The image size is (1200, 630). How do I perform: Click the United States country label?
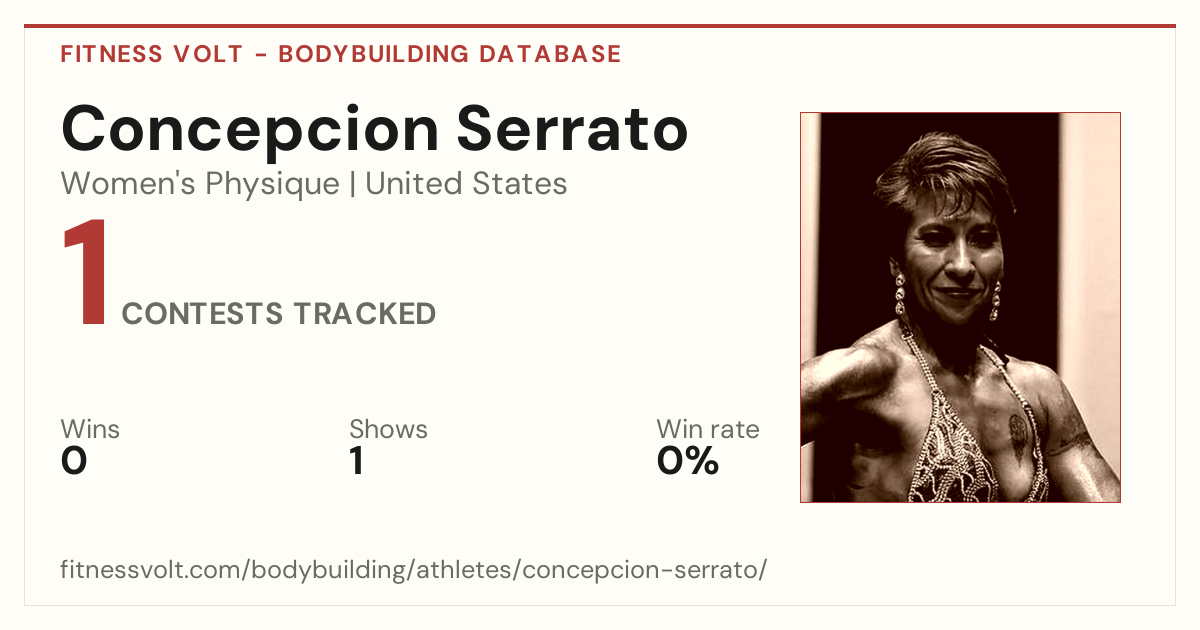[466, 184]
